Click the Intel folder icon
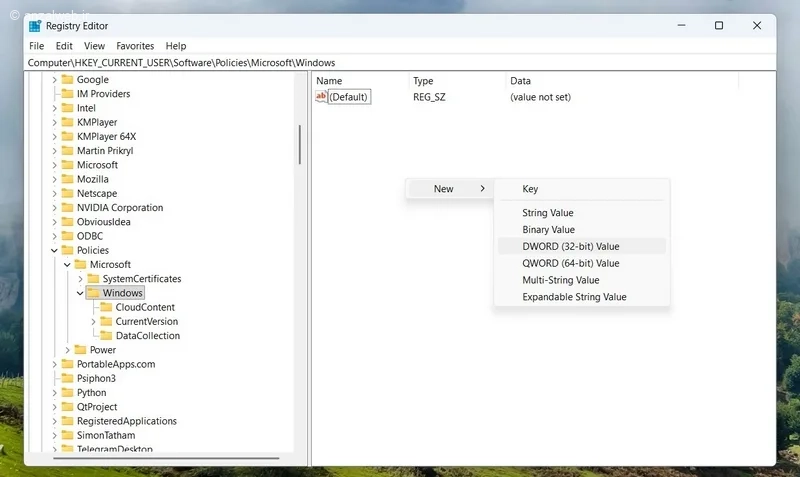This screenshot has width=800, height=477. [67, 108]
